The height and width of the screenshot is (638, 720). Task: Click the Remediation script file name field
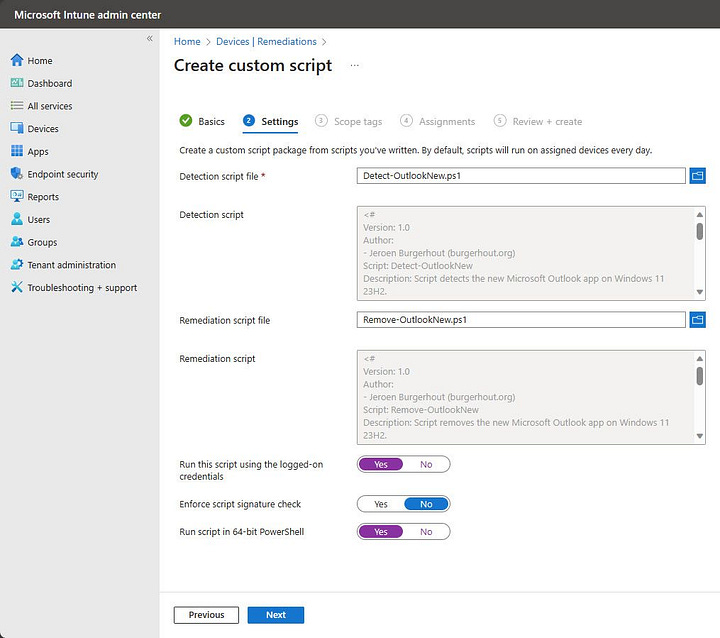[521, 320]
